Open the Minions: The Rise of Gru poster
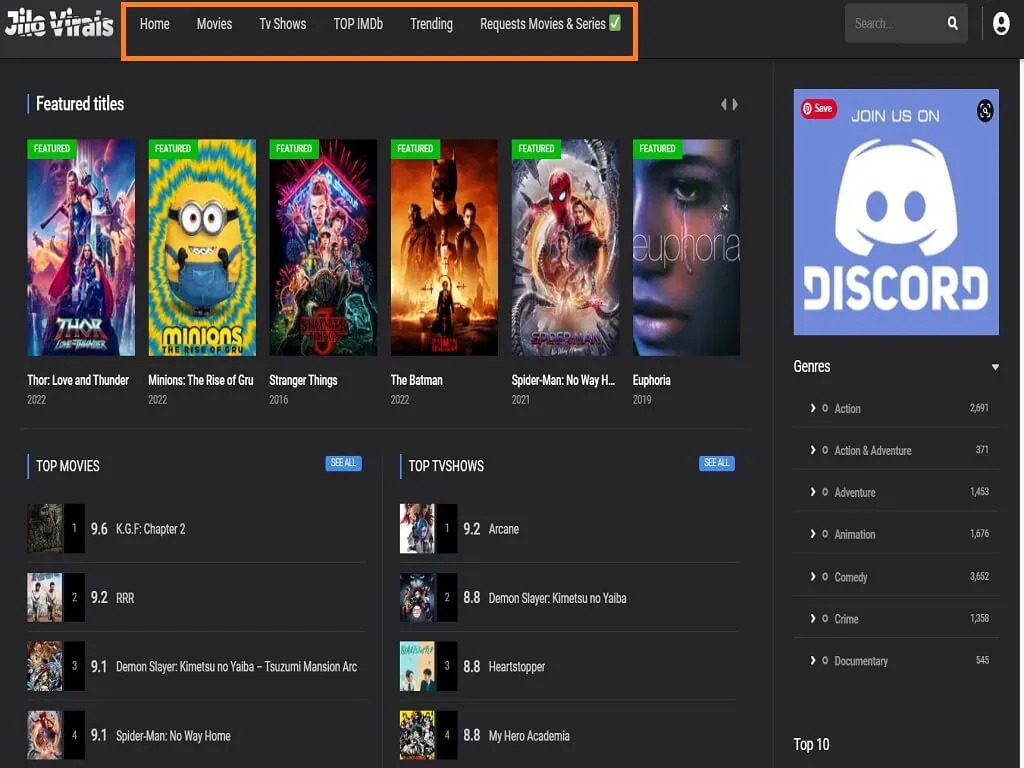1024x768 pixels. pos(202,248)
